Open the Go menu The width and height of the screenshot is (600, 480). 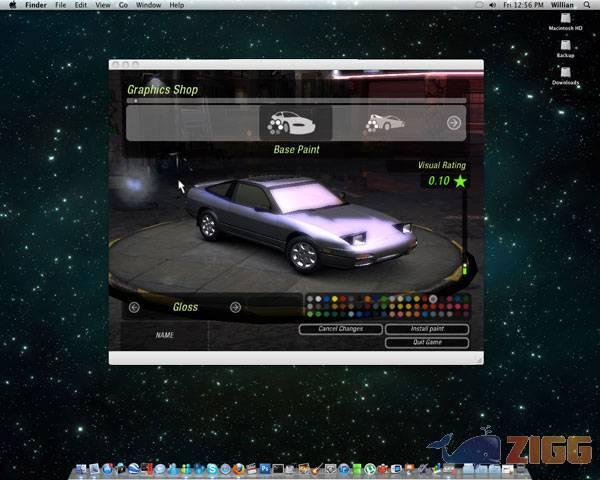123,5
